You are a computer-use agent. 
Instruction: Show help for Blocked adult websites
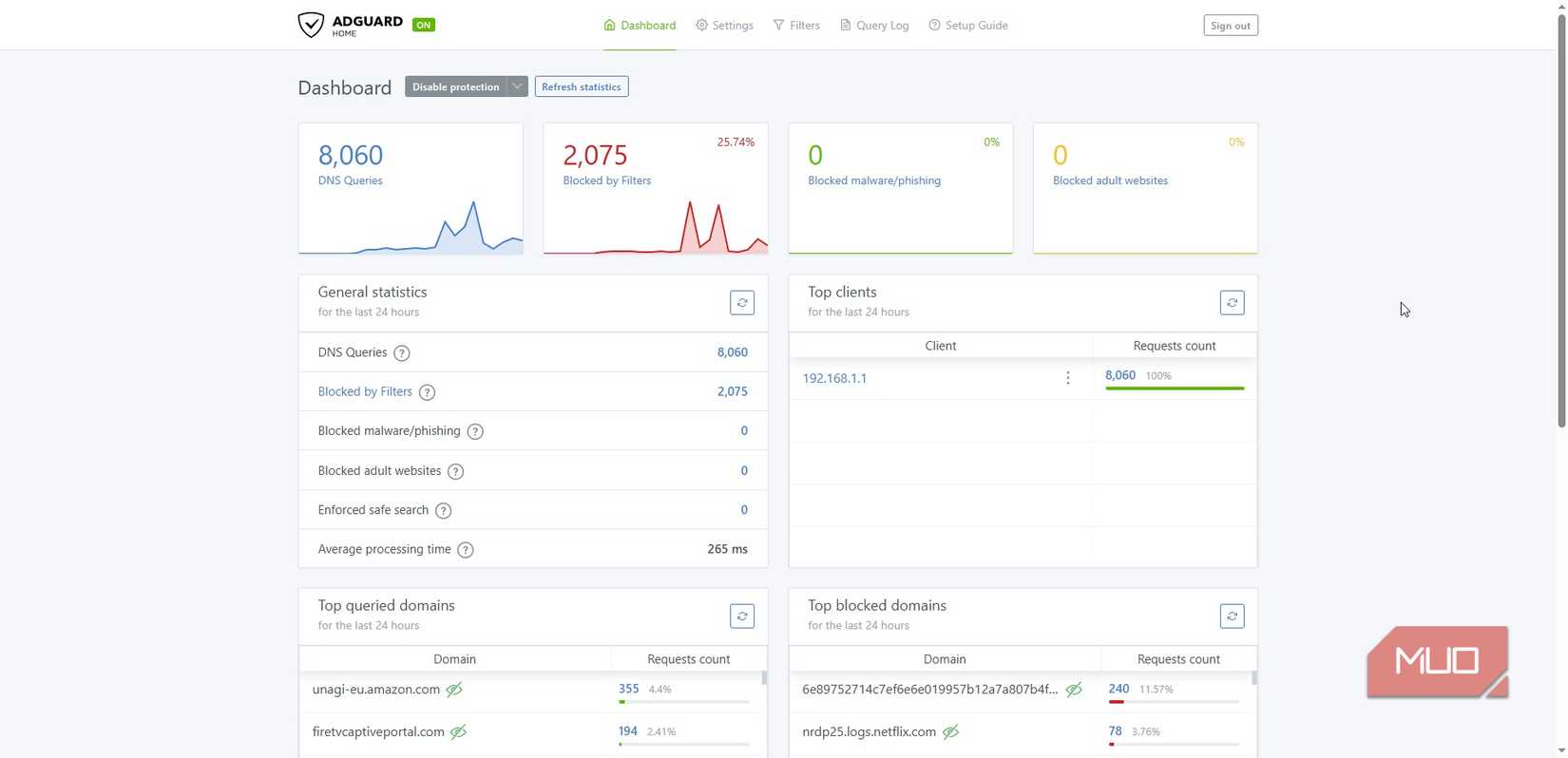[x=456, y=472]
